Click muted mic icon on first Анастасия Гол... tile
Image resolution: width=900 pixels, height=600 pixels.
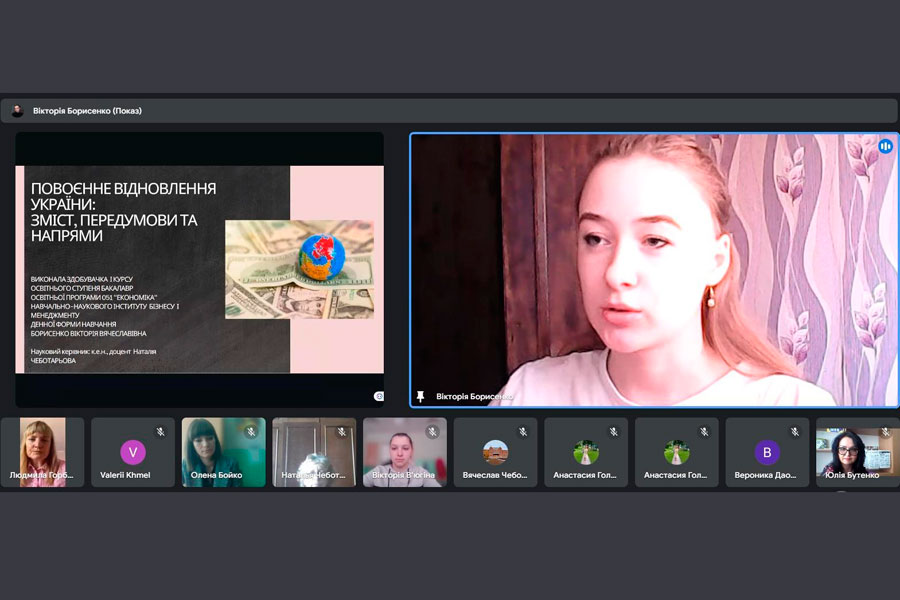(614, 432)
